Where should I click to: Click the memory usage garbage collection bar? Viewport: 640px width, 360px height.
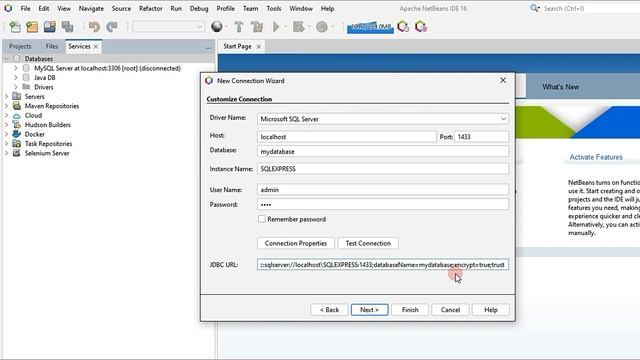[370, 27]
